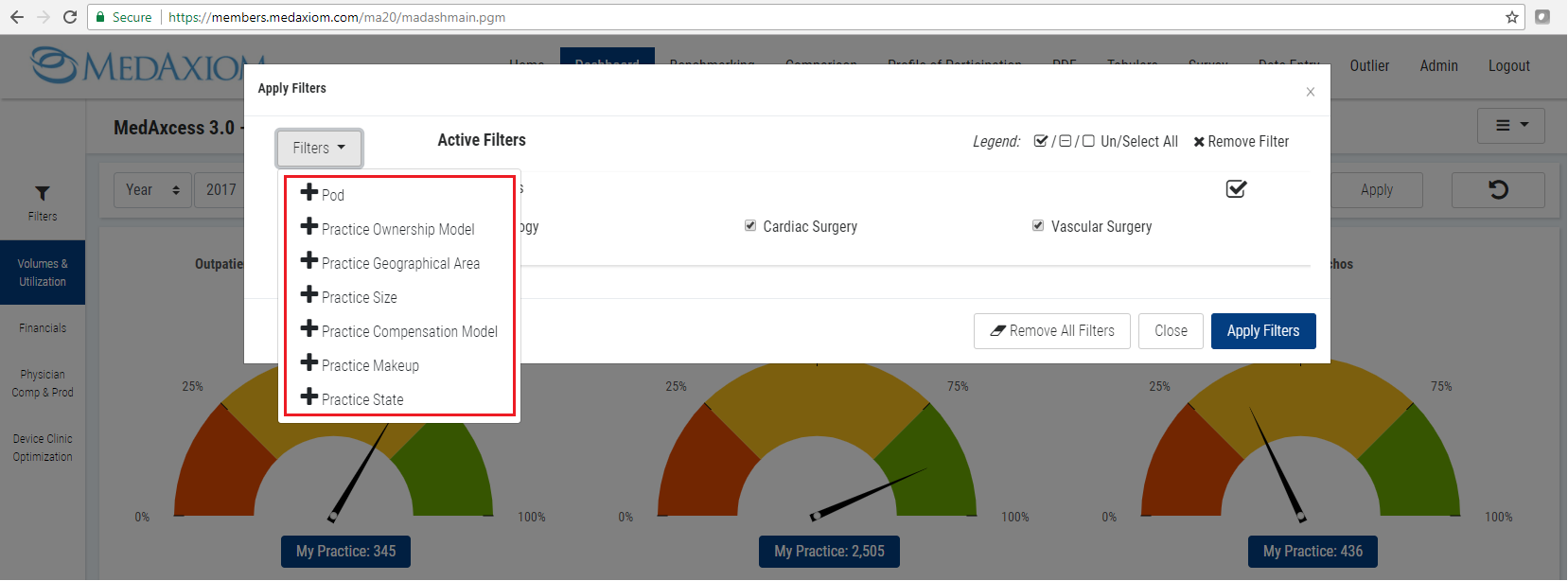
Task: Open the hamburger menu dropdown
Action: coord(1511,125)
